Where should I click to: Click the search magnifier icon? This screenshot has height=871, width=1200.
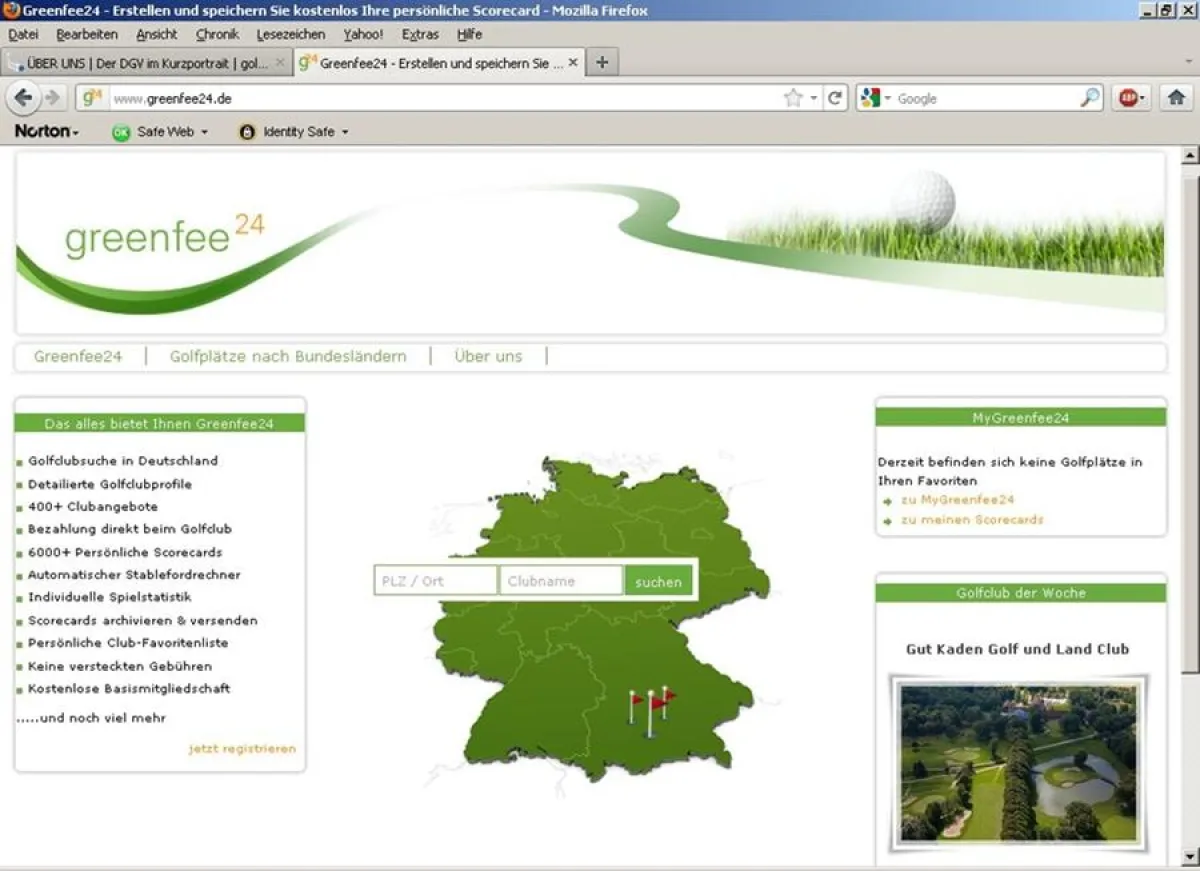point(1089,98)
